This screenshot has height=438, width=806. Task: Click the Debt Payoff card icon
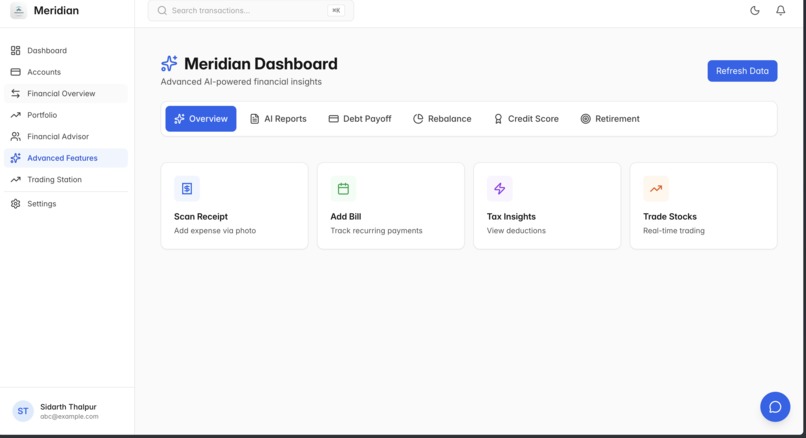[x=334, y=119]
